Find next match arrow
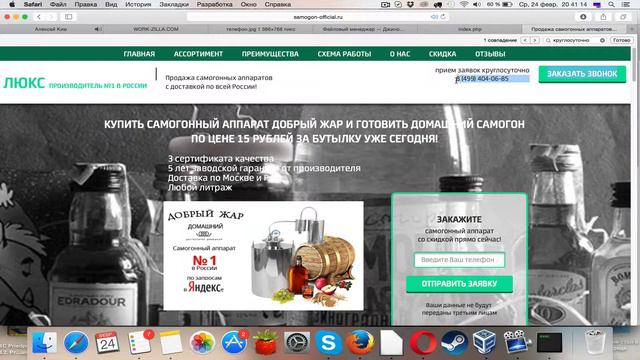The image size is (640, 360). (535, 40)
